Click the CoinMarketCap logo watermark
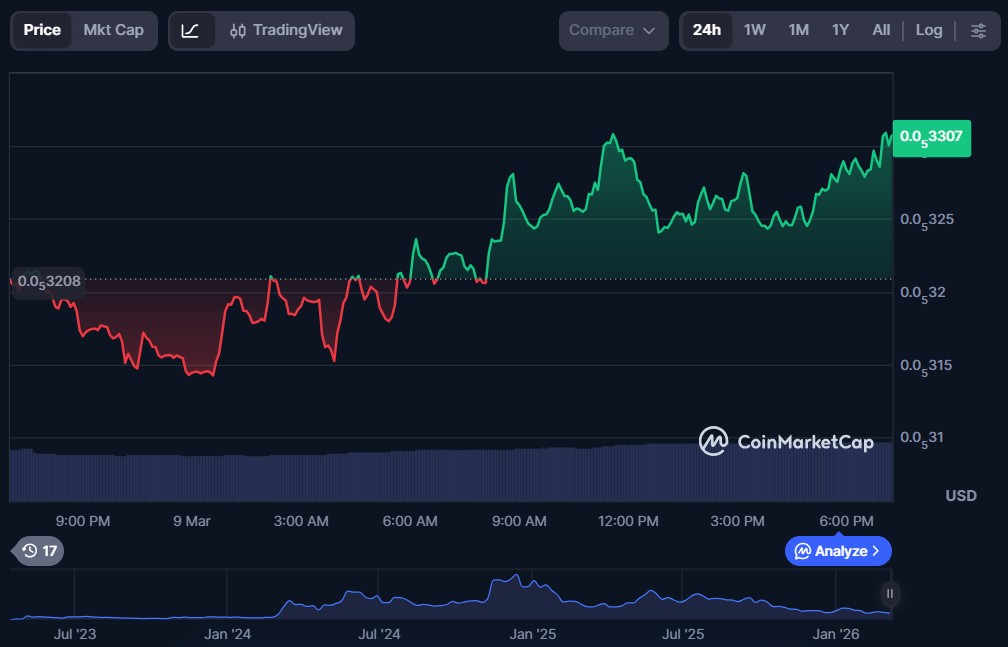The image size is (1008, 647). point(786,441)
